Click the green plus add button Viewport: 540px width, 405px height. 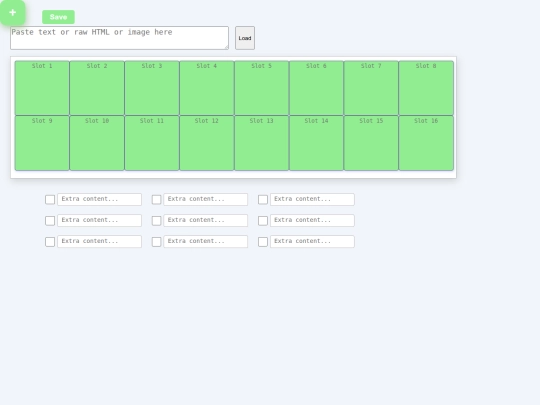click(x=12, y=13)
